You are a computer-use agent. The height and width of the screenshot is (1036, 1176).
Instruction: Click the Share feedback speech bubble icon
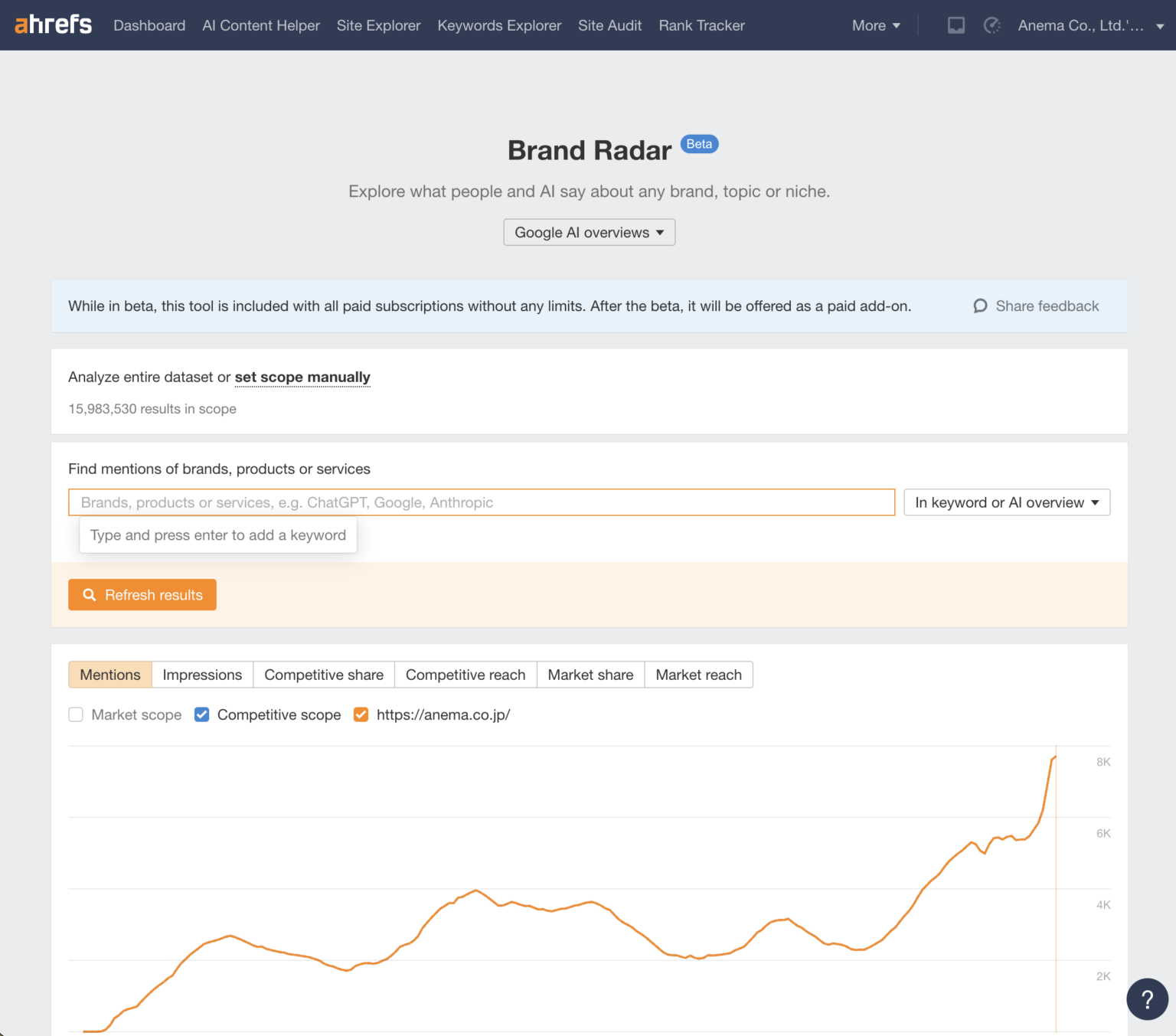click(x=980, y=306)
